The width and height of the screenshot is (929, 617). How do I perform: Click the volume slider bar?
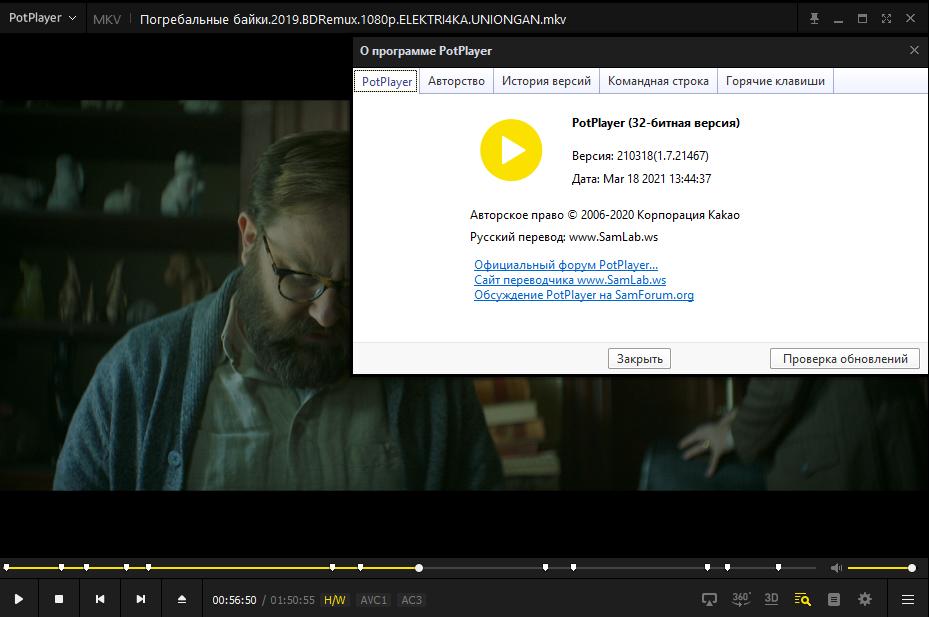[880, 568]
